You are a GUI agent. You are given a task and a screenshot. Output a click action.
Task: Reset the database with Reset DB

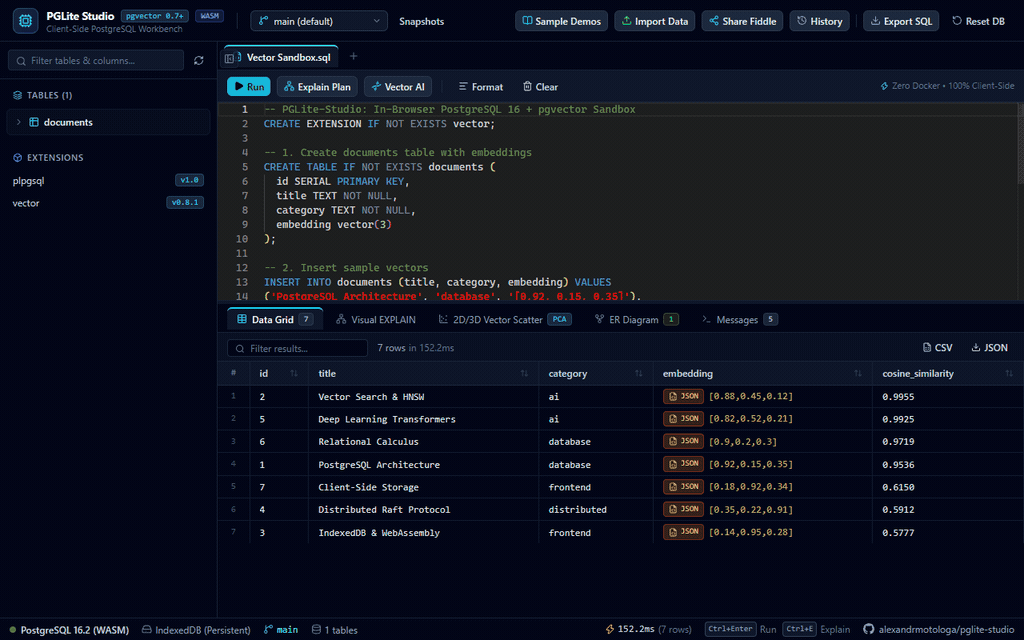tap(978, 21)
